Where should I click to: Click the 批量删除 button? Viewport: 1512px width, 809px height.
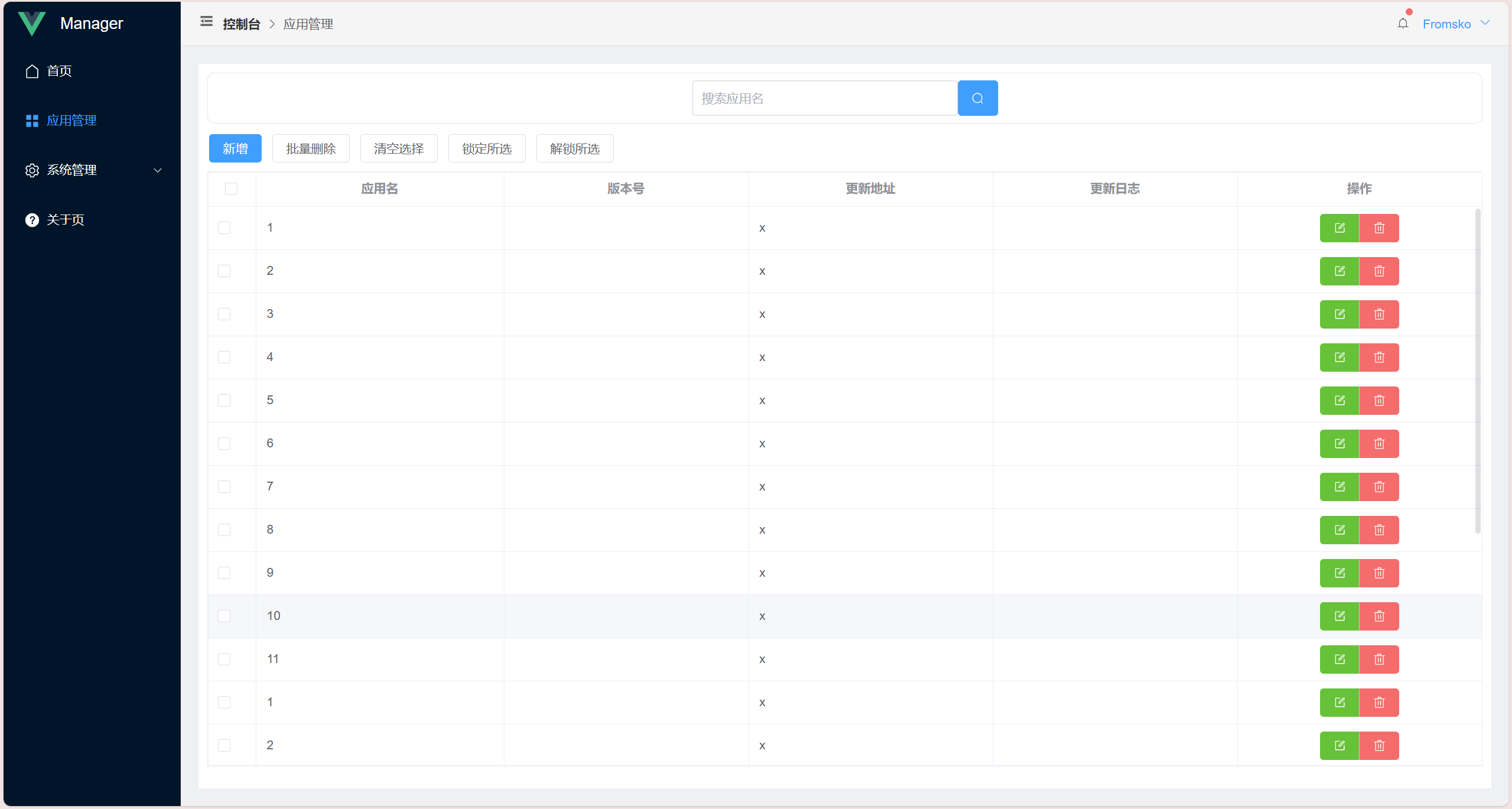pos(311,148)
